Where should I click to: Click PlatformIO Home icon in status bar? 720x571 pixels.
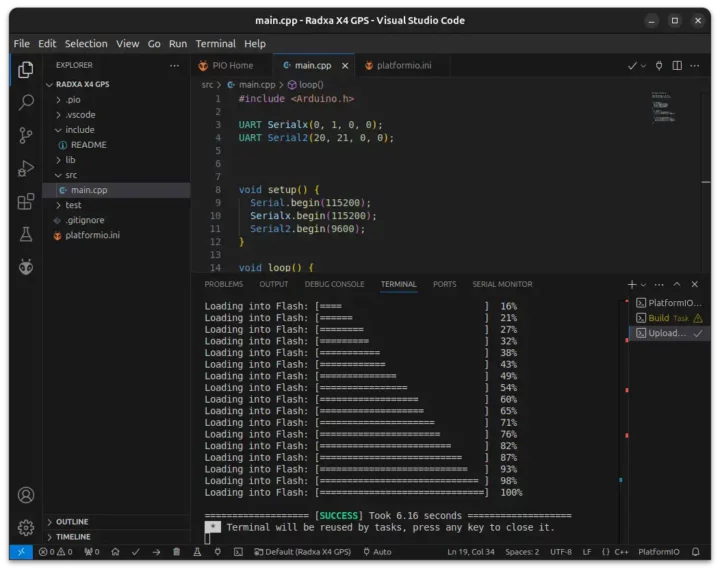pyautogui.click(x=115, y=552)
